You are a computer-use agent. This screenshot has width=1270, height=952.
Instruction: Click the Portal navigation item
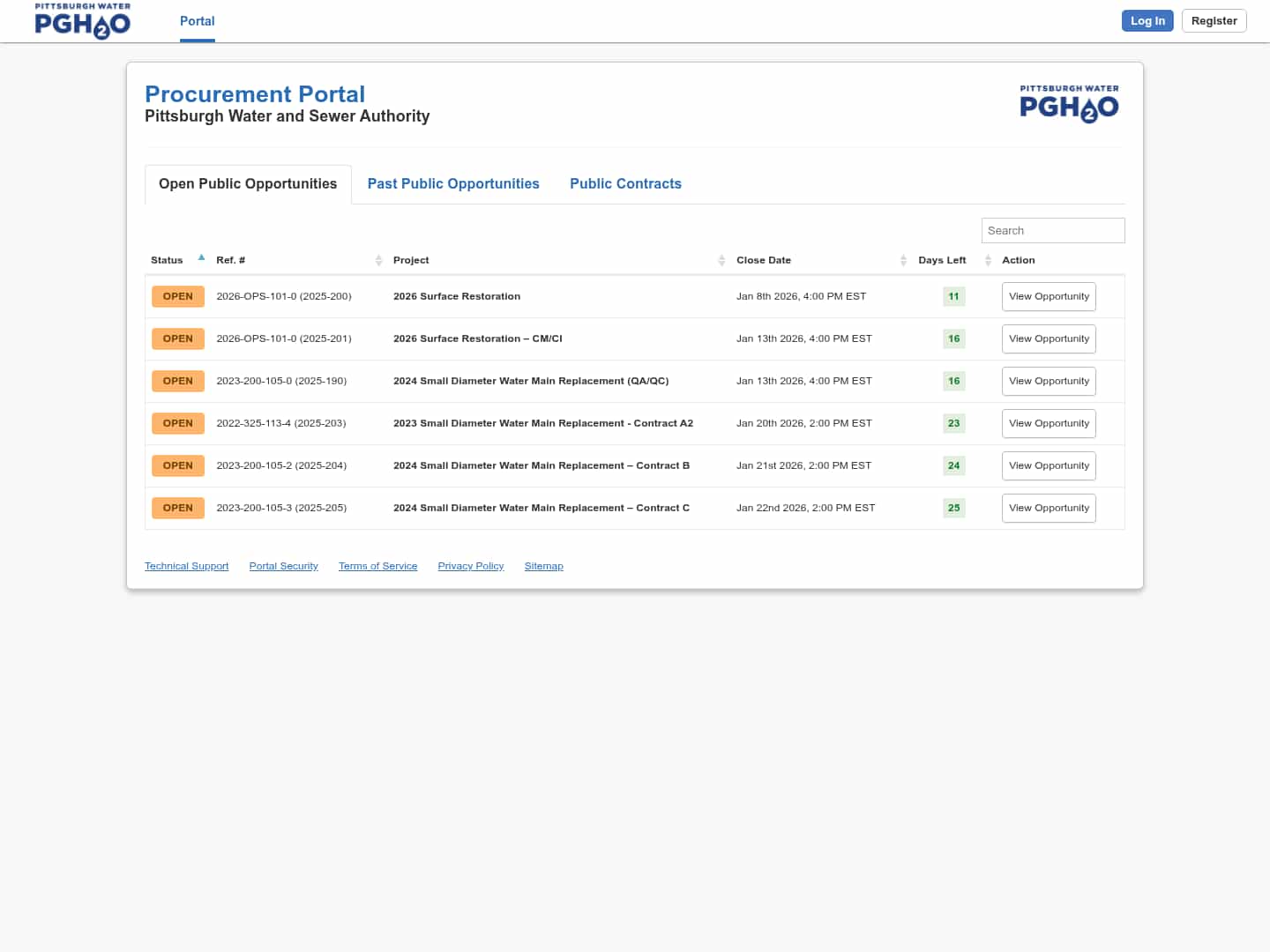coord(197,21)
